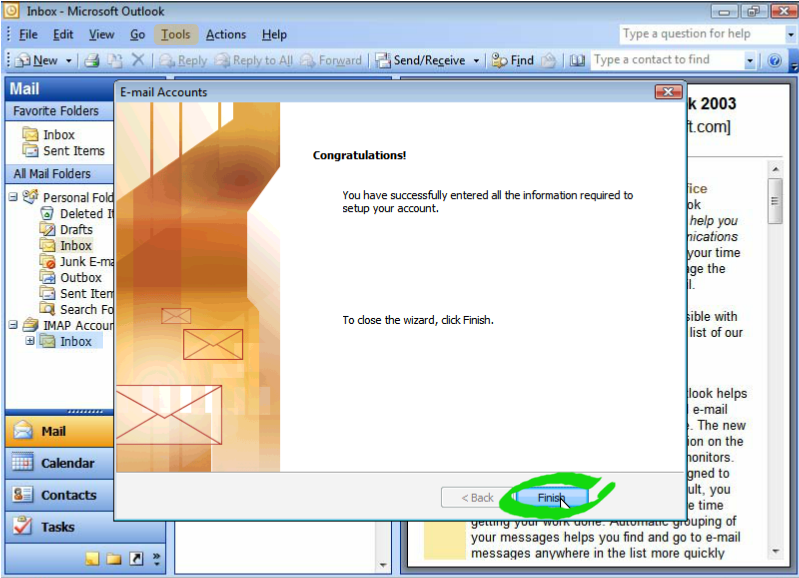Click the Finish button in the wizard

551,497
